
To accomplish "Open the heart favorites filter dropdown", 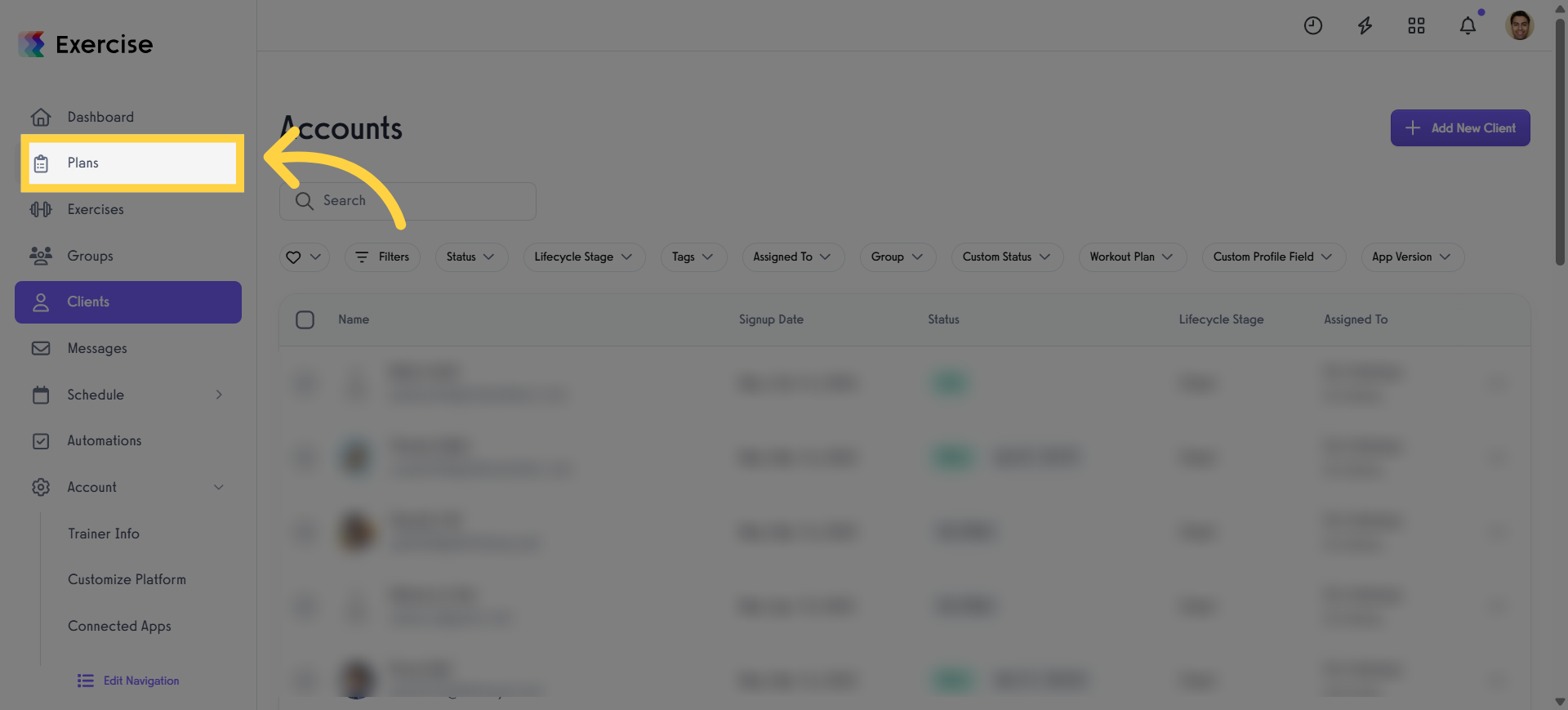I will [x=305, y=257].
